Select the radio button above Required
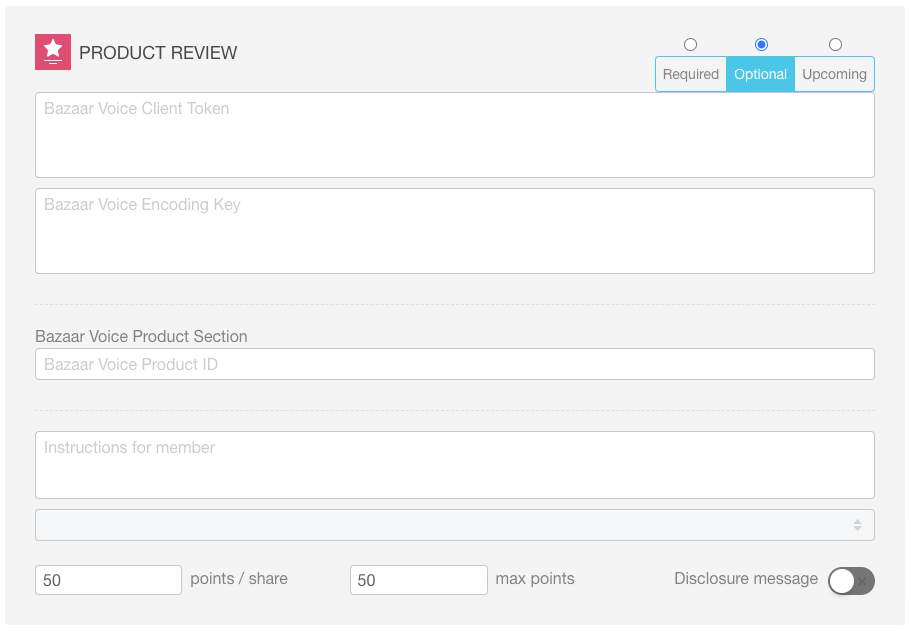The image size is (911, 631). pyautogui.click(x=690, y=44)
